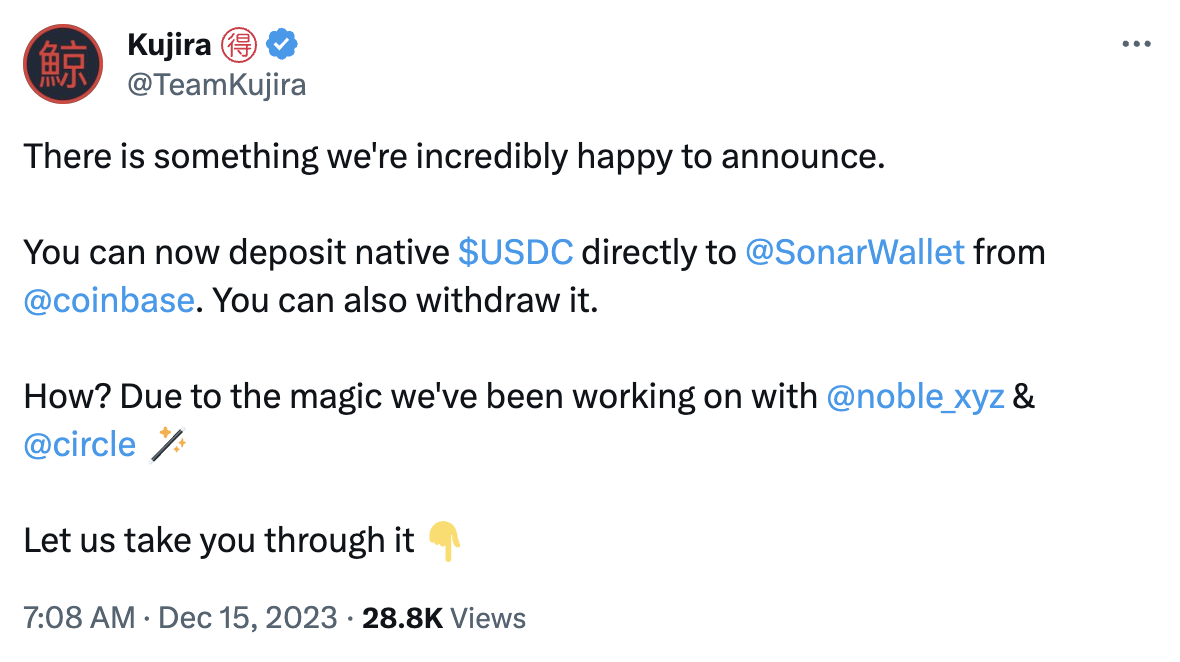Open the Kujira display name link
This screenshot has height=662, width=1180.
click(x=170, y=44)
